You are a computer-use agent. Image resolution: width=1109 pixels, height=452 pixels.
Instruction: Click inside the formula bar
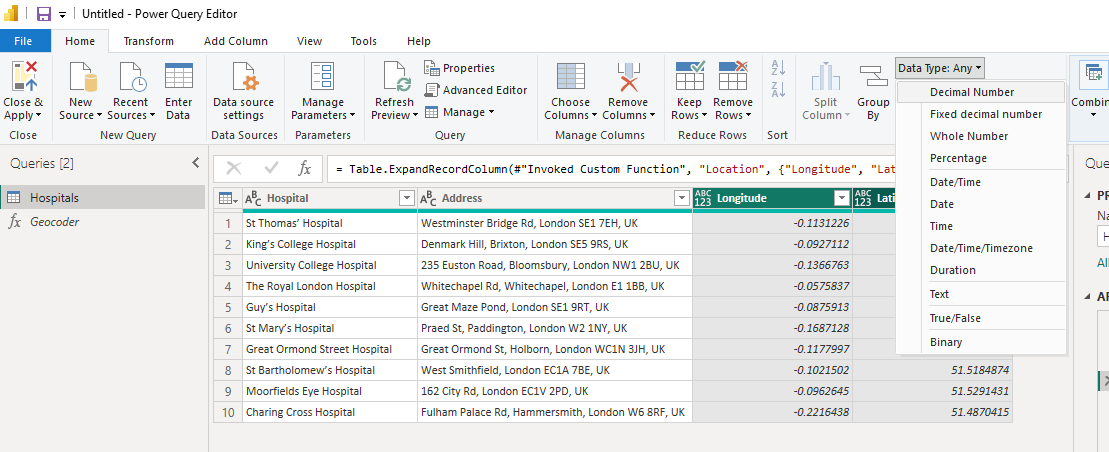(690, 169)
